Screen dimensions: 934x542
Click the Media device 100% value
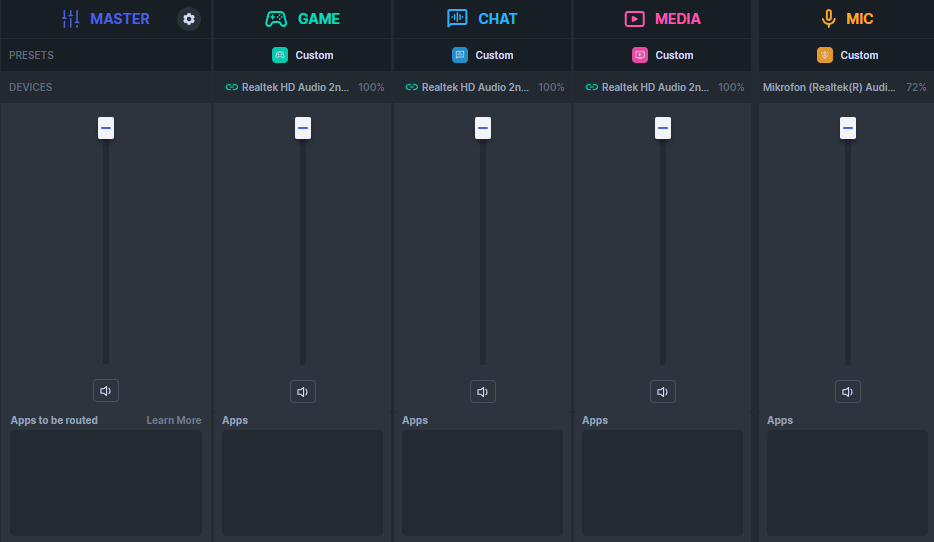coord(731,87)
